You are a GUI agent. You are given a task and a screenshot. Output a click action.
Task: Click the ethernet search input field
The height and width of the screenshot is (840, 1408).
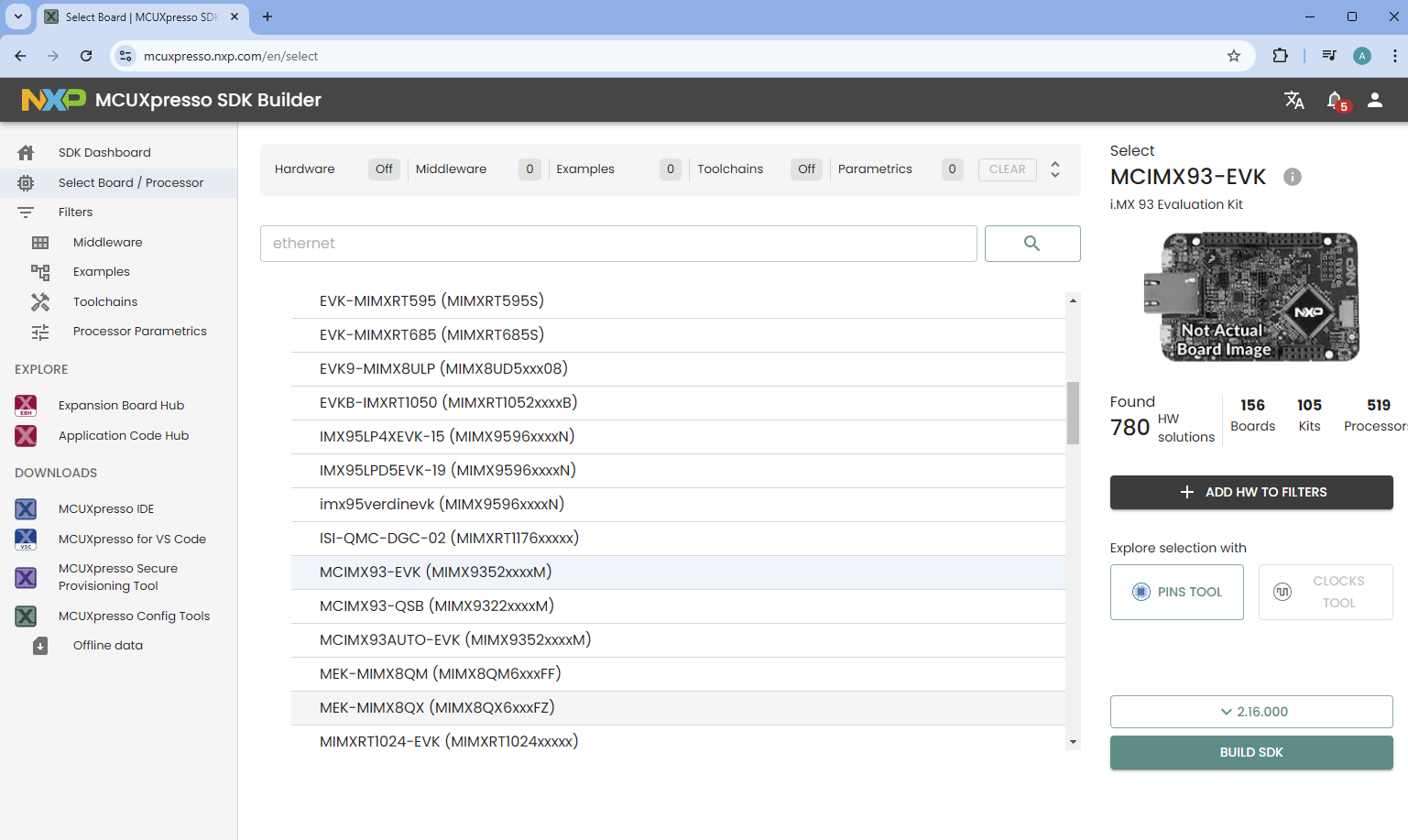coord(618,244)
